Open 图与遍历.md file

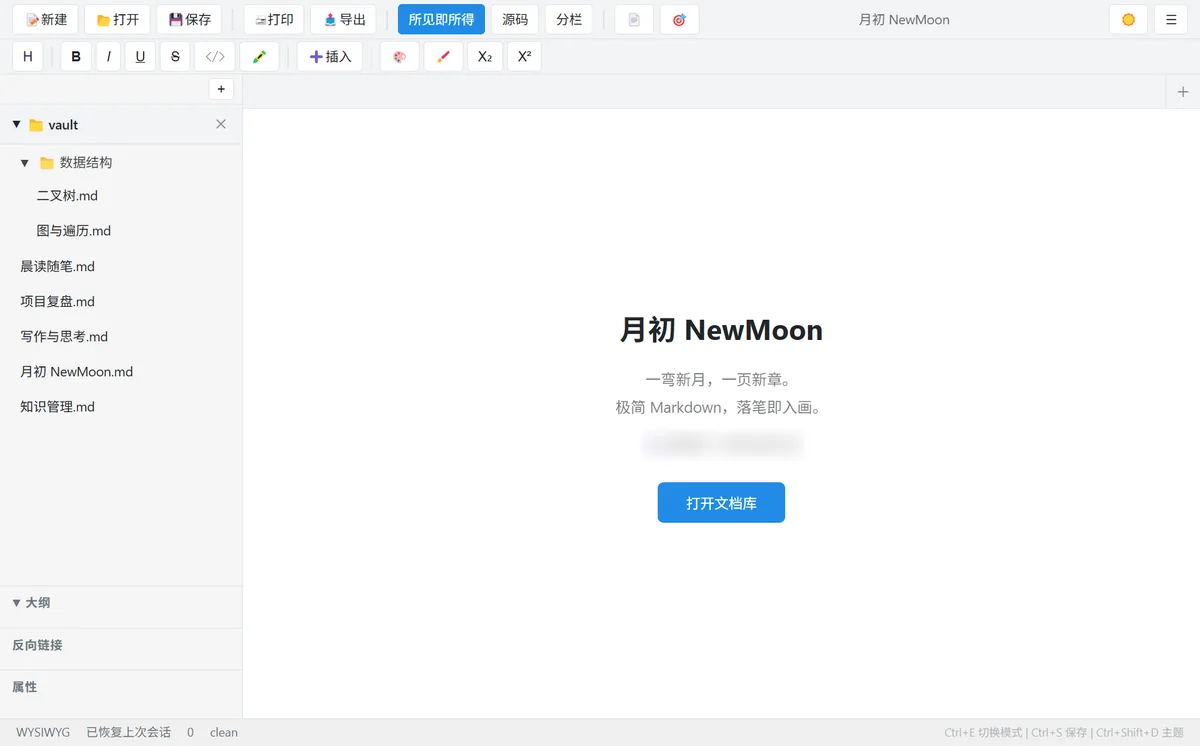(74, 231)
